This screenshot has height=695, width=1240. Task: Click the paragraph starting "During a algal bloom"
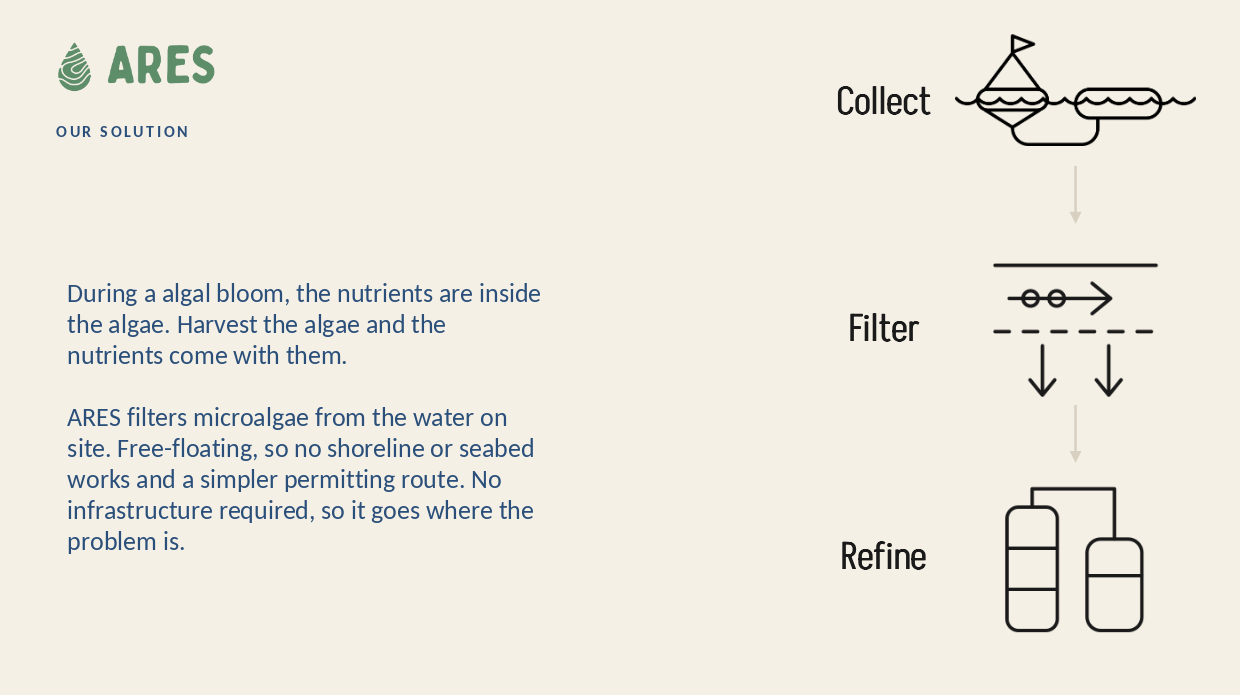pyautogui.click(x=304, y=324)
